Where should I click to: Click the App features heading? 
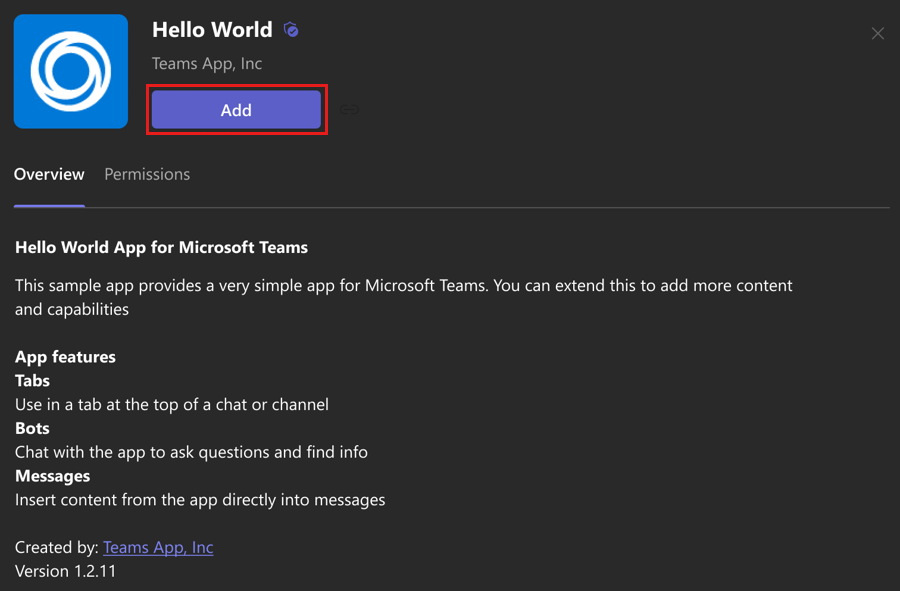pyautogui.click(x=65, y=357)
